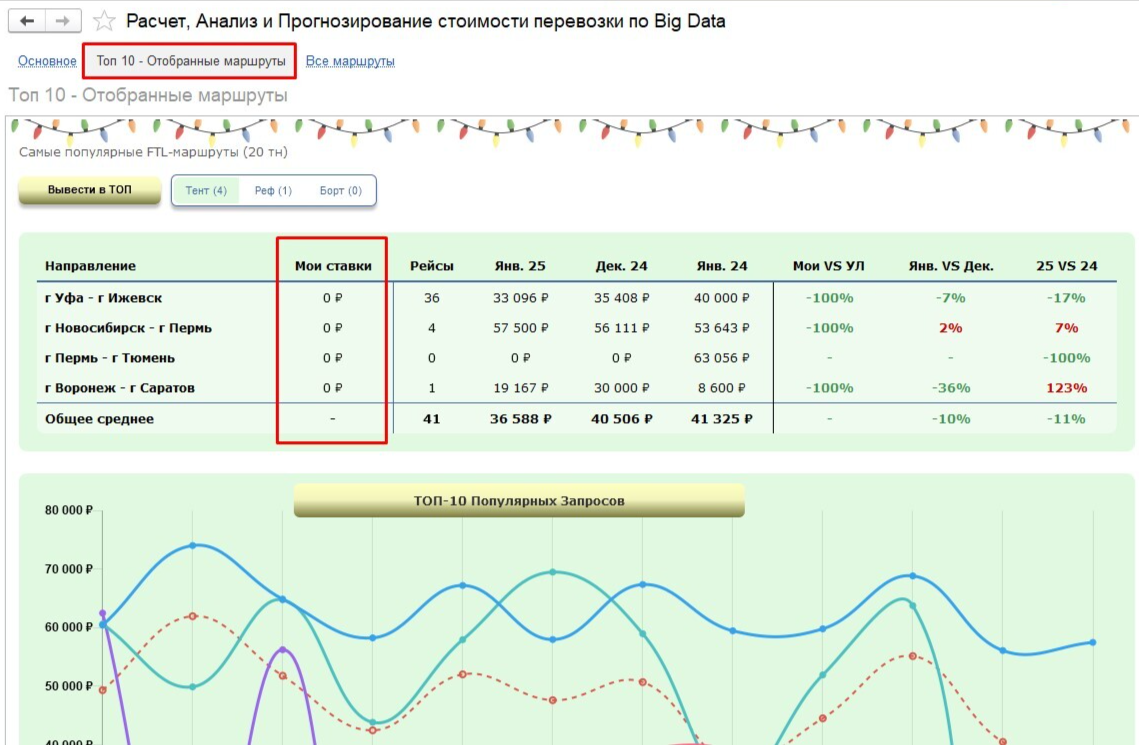Select the Топ 10 - Отобранные маршруты tab
Viewport: 1139px width, 745px height.
[190, 61]
